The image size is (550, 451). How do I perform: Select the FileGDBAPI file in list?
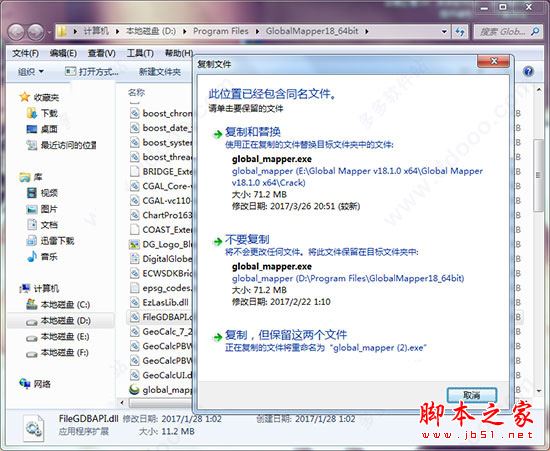[x=161, y=317]
